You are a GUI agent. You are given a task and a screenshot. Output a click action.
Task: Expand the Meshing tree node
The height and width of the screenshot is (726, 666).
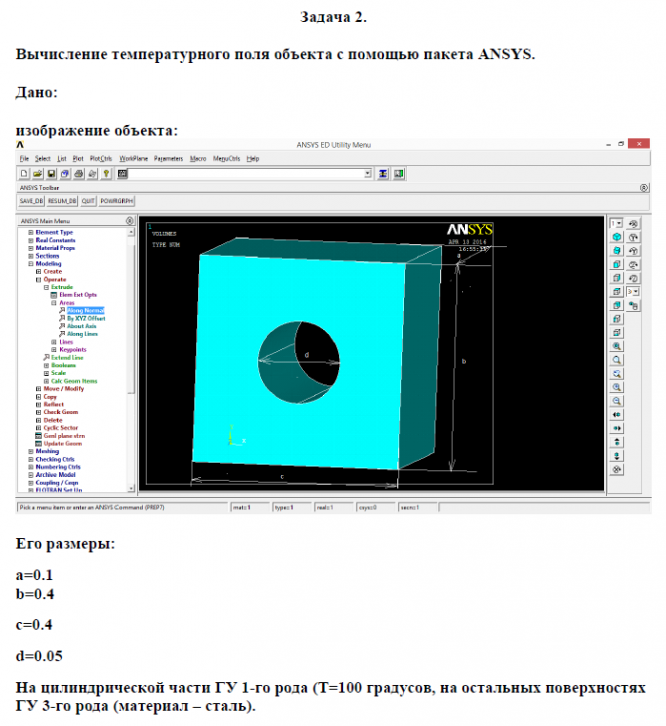(x=31, y=451)
